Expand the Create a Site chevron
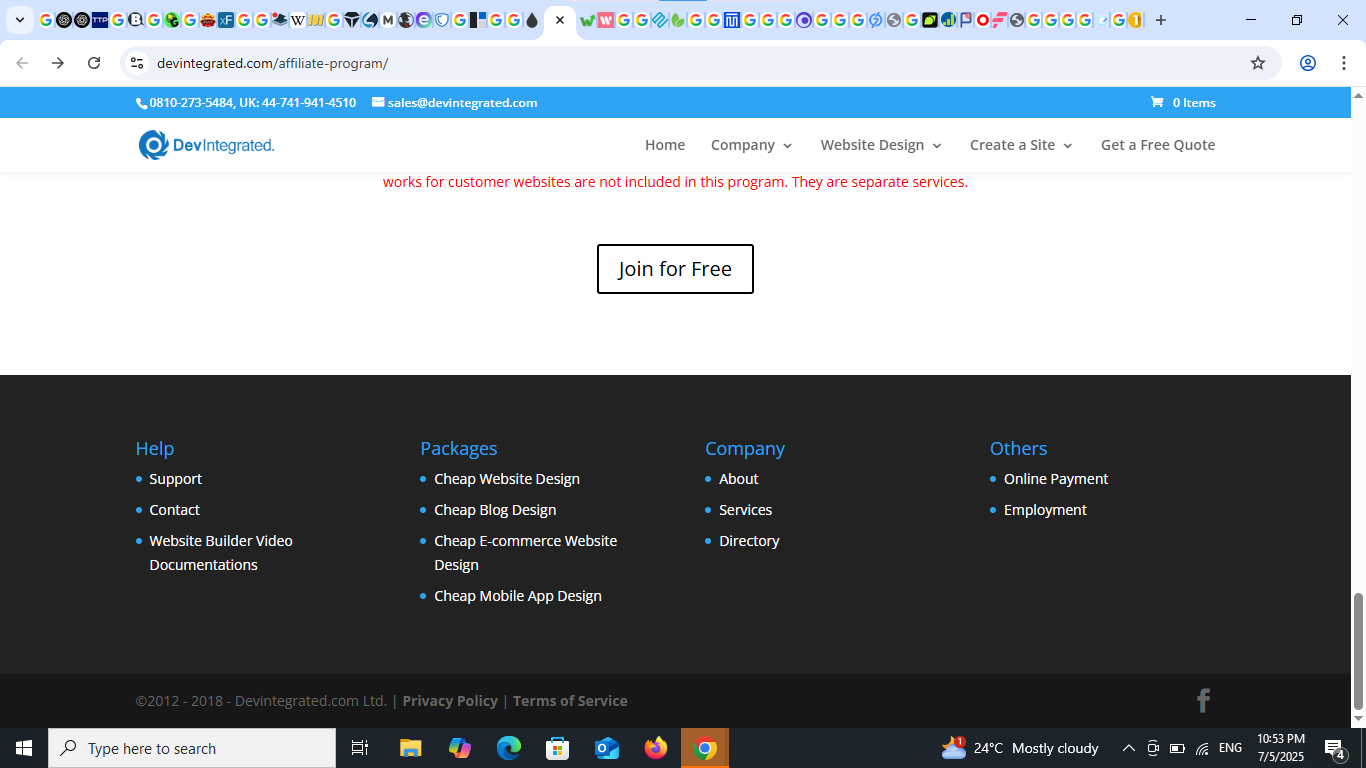 1067,146
